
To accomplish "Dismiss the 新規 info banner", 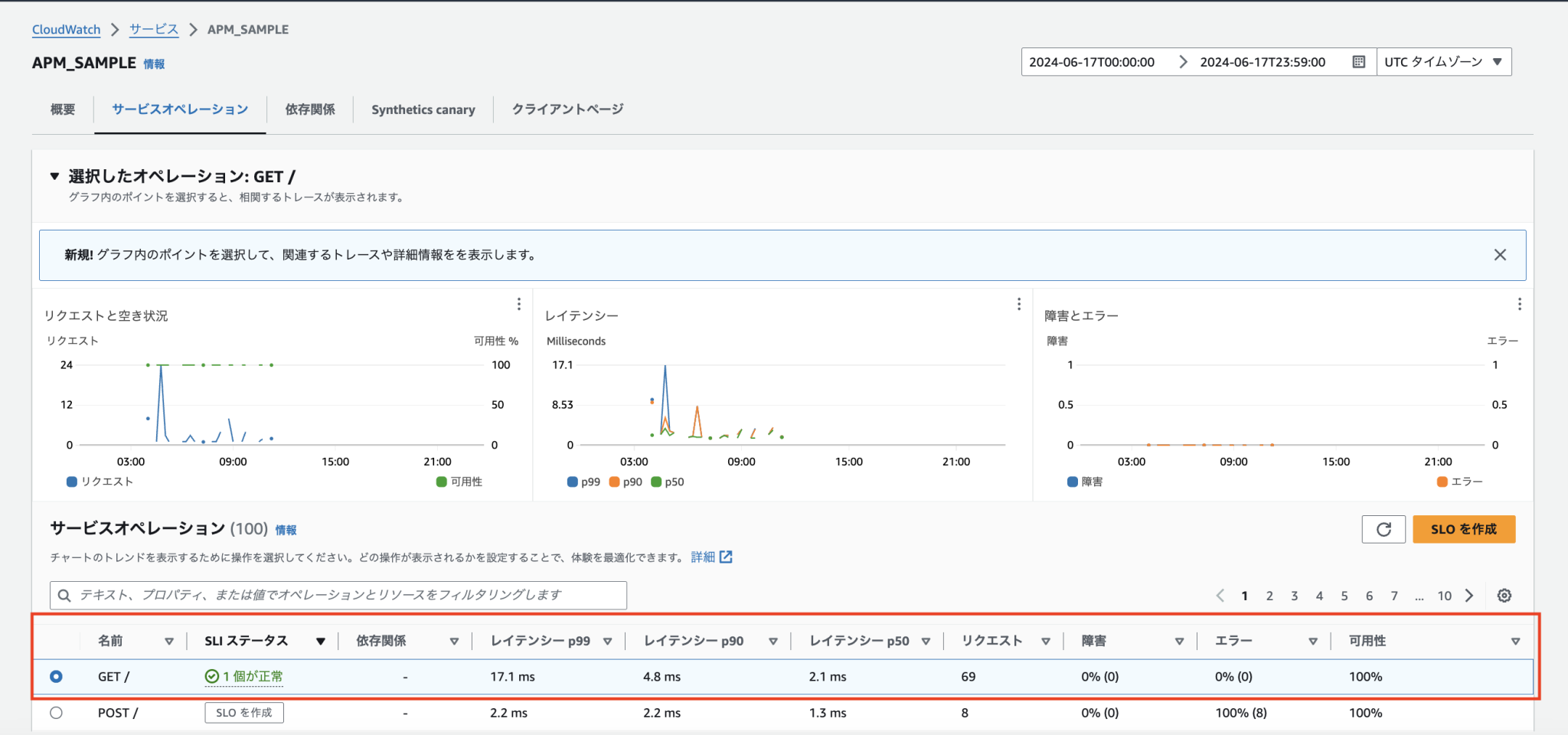I will tap(1499, 255).
